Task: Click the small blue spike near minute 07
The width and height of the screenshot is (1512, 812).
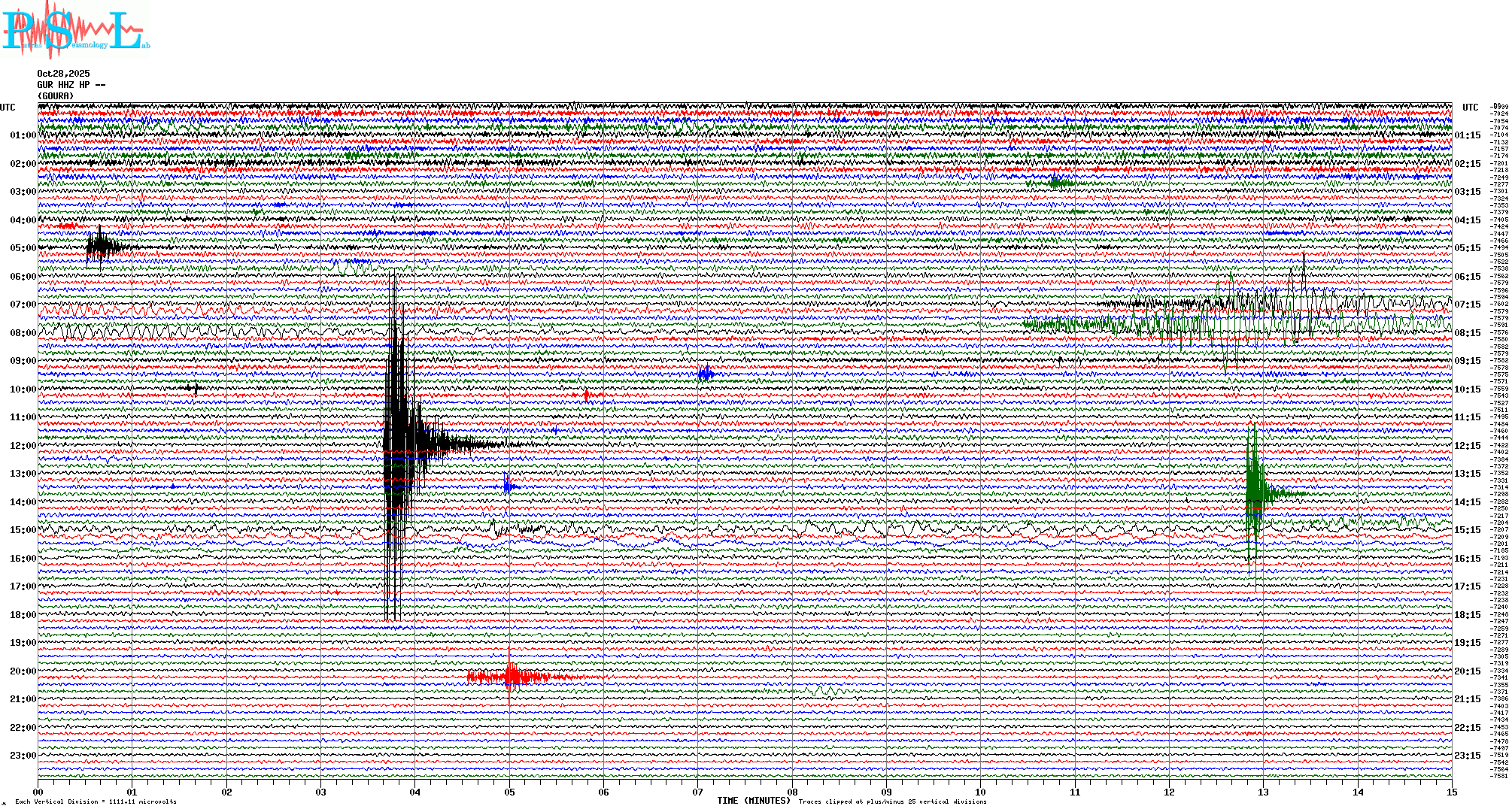Action: 706,374
